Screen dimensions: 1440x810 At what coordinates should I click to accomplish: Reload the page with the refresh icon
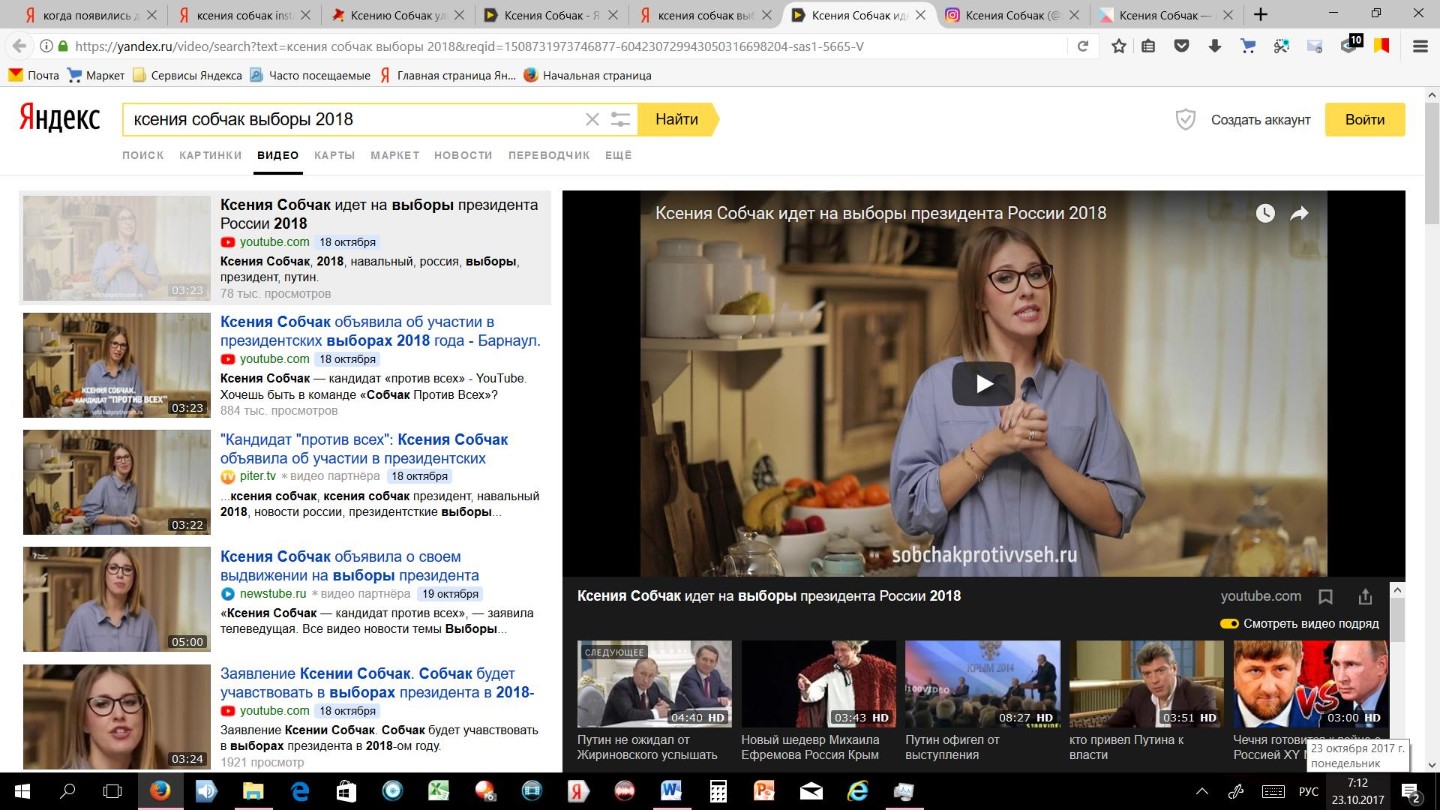tap(1083, 46)
